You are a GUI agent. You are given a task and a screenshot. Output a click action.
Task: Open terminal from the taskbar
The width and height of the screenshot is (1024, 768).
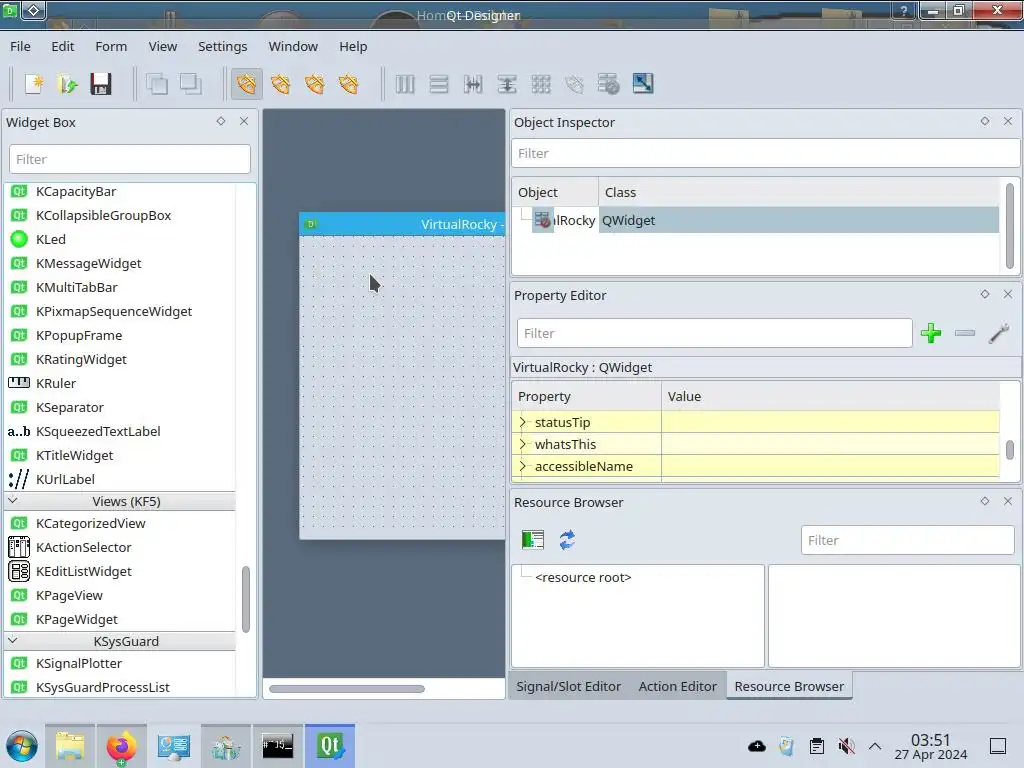(278, 746)
